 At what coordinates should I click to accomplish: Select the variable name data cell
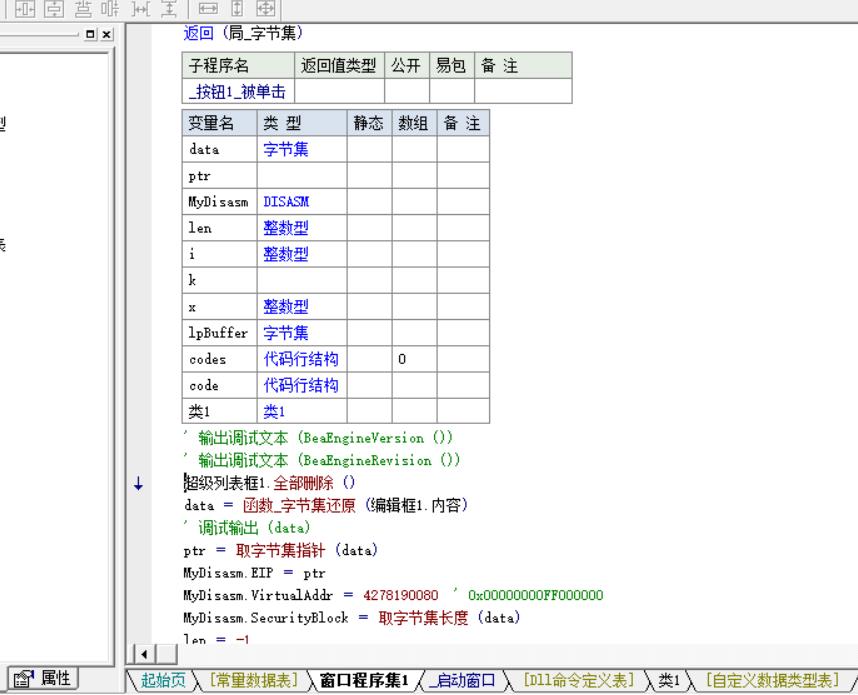click(x=219, y=149)
